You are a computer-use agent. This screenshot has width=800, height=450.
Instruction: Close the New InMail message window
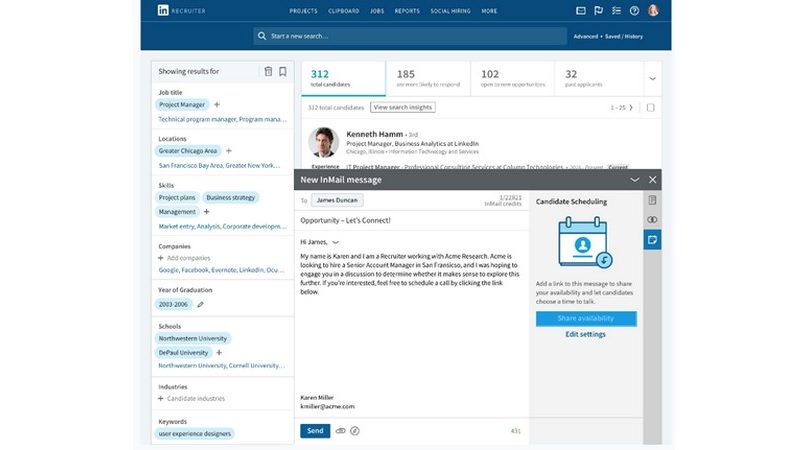coord(653,180)
